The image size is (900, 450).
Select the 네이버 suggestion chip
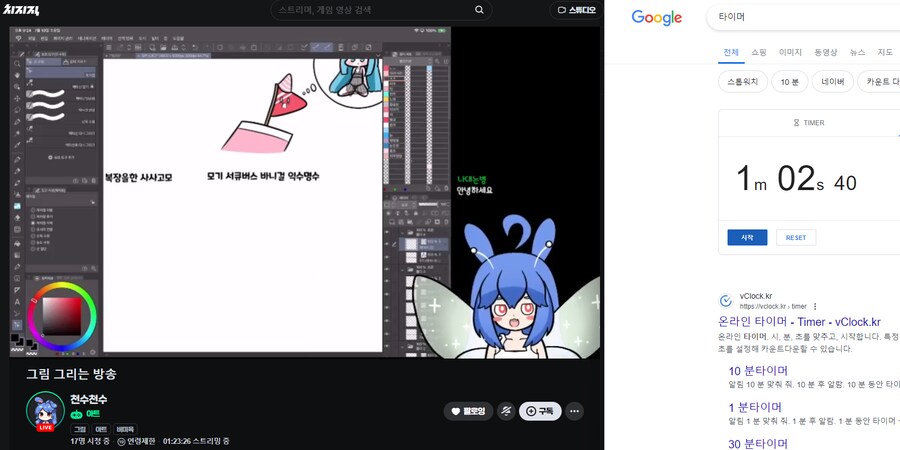point(832,82)
